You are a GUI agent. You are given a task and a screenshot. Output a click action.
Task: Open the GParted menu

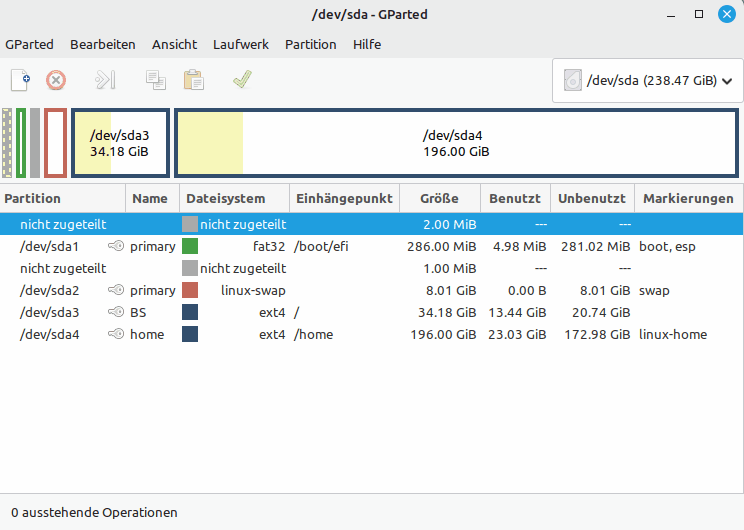[29, 45]
